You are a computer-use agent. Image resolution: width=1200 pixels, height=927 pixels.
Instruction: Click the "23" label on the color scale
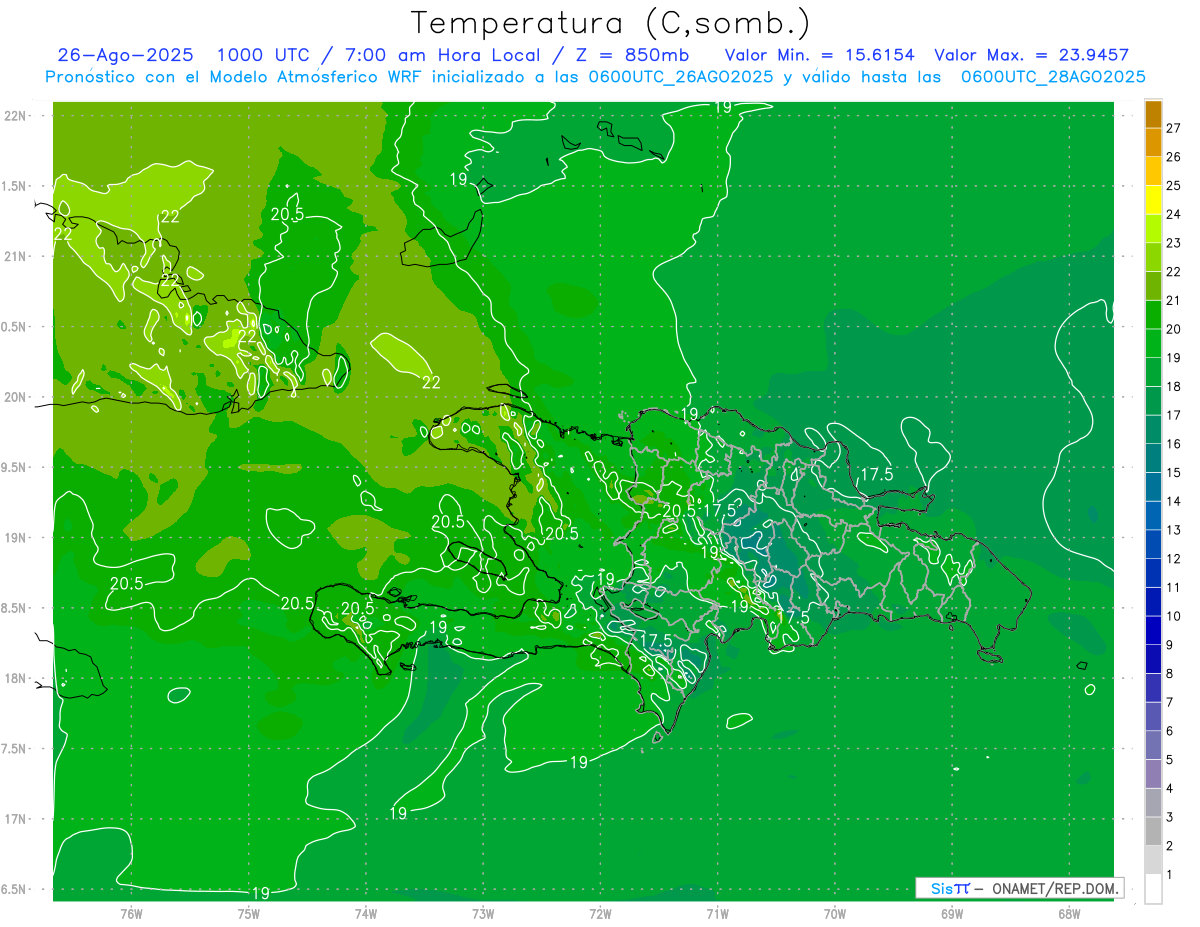pos(1173,243)
